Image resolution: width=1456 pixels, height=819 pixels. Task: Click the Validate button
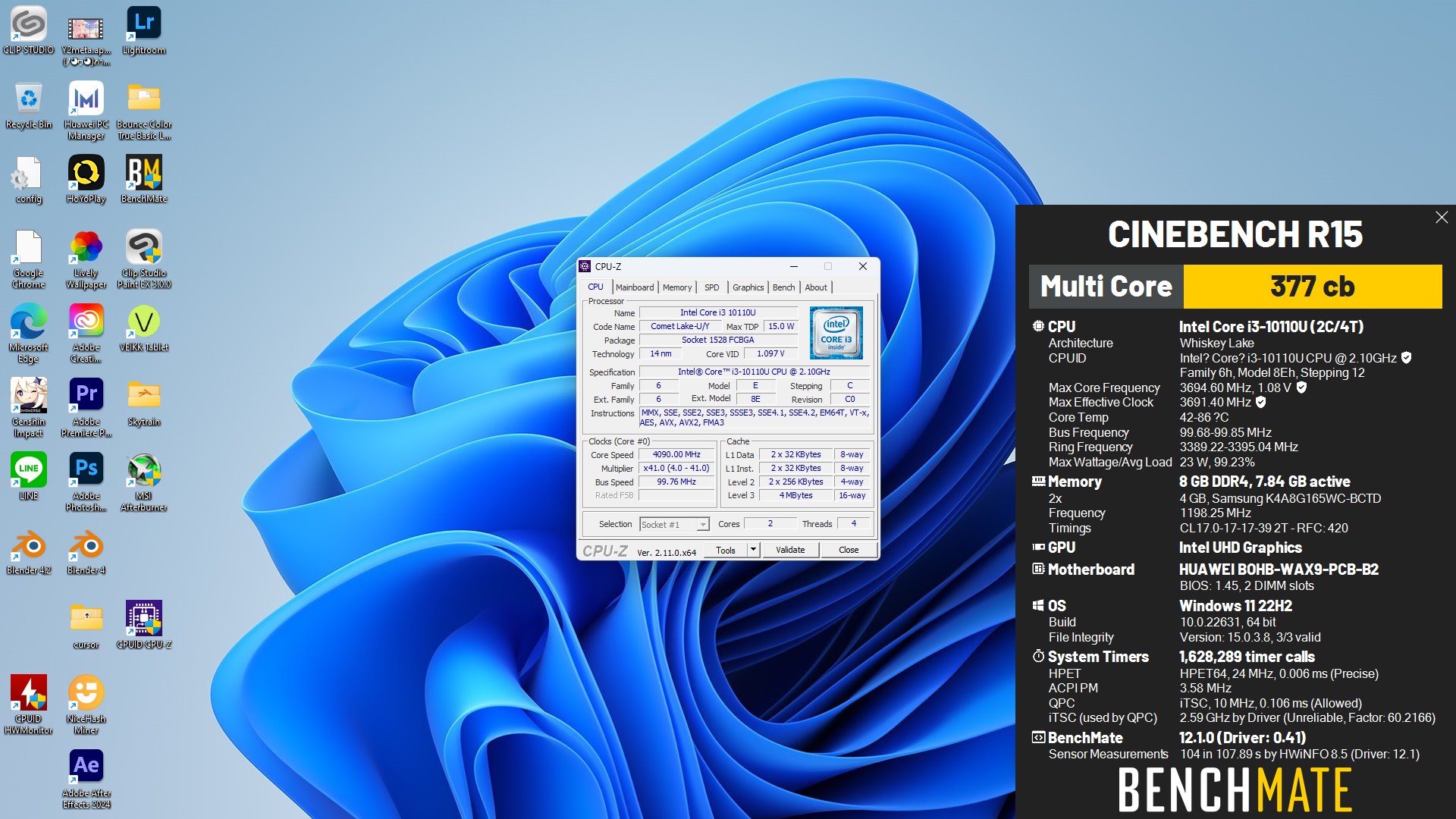pos(790,551)
